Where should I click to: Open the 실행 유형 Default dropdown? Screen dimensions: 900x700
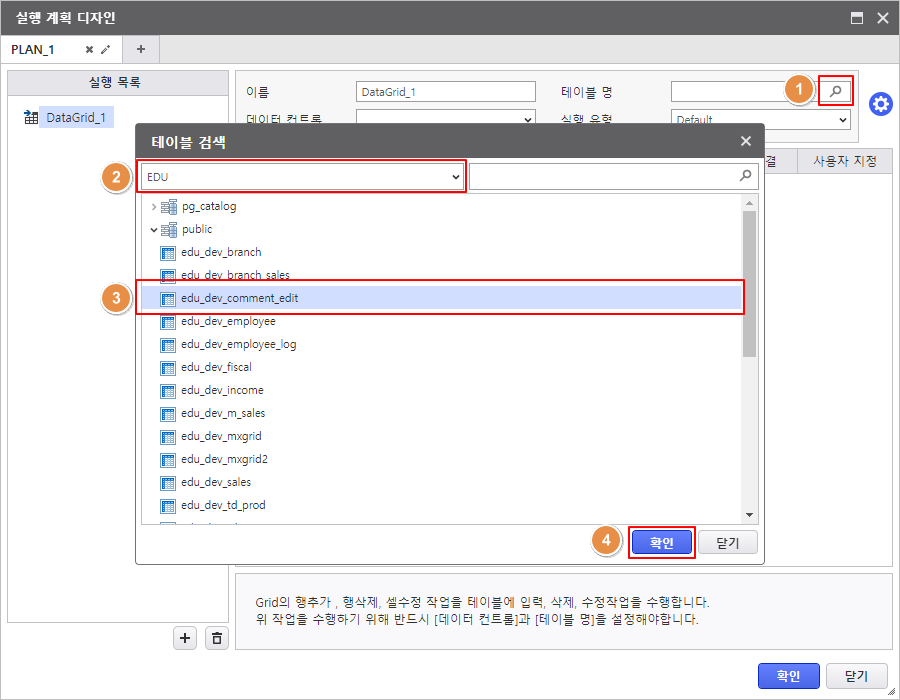[761, 119]
